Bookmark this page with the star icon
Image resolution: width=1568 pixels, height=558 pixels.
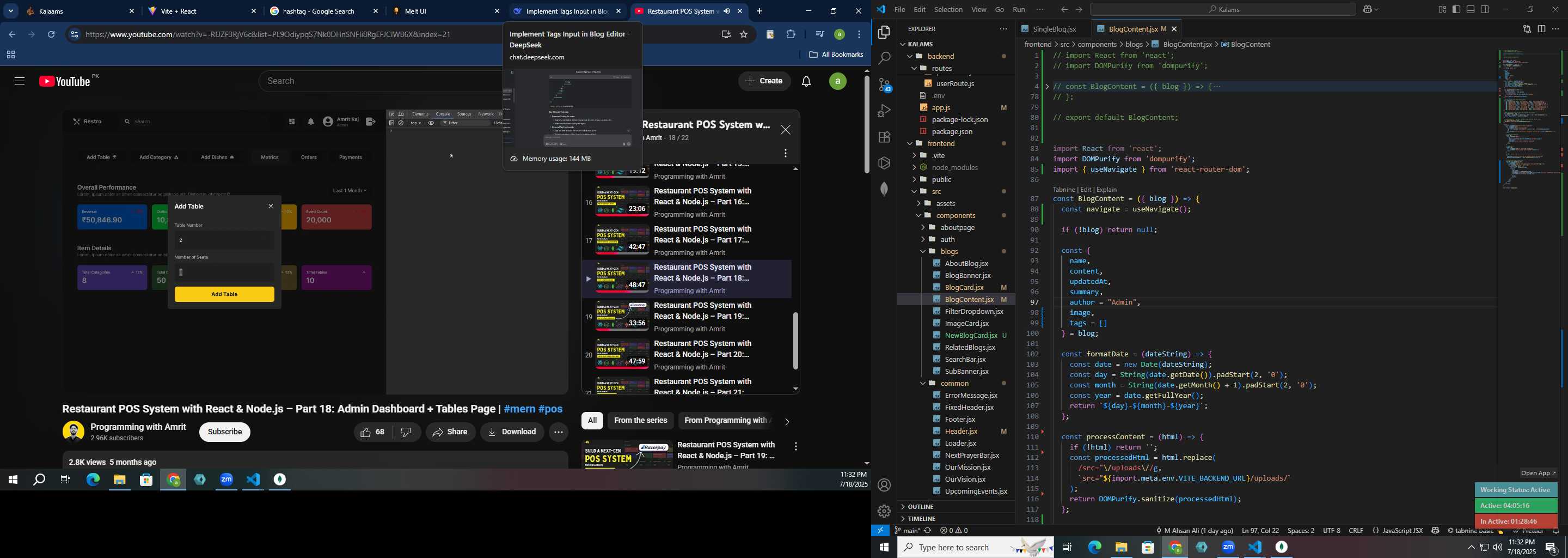tap(743, 35)
